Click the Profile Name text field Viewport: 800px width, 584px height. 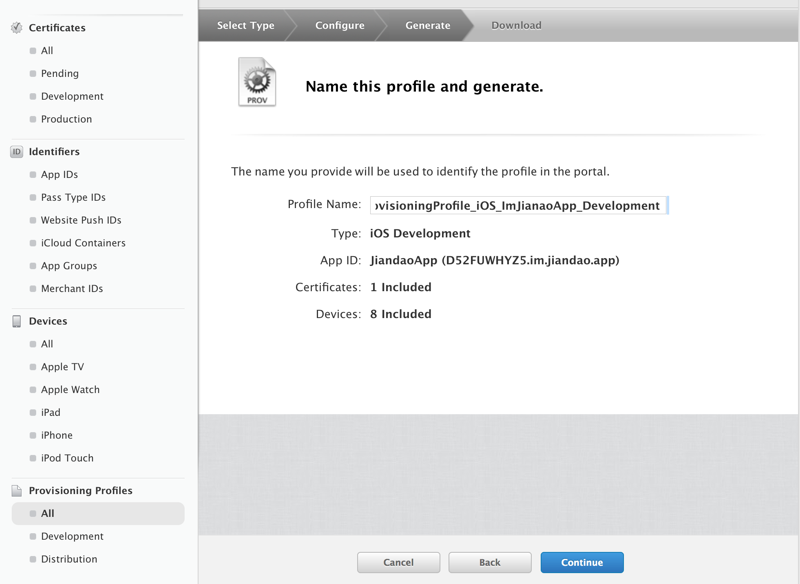pos(517,206)
